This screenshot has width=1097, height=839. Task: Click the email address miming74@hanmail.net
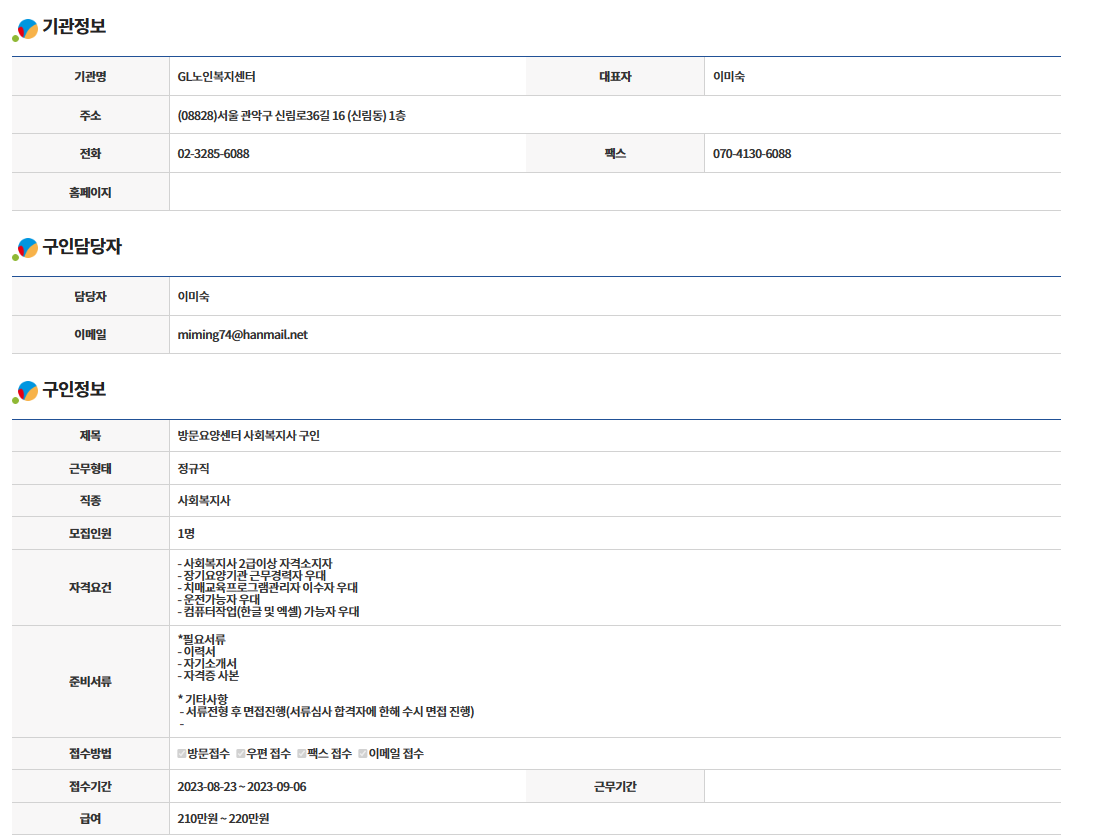[x=242, y=335]
